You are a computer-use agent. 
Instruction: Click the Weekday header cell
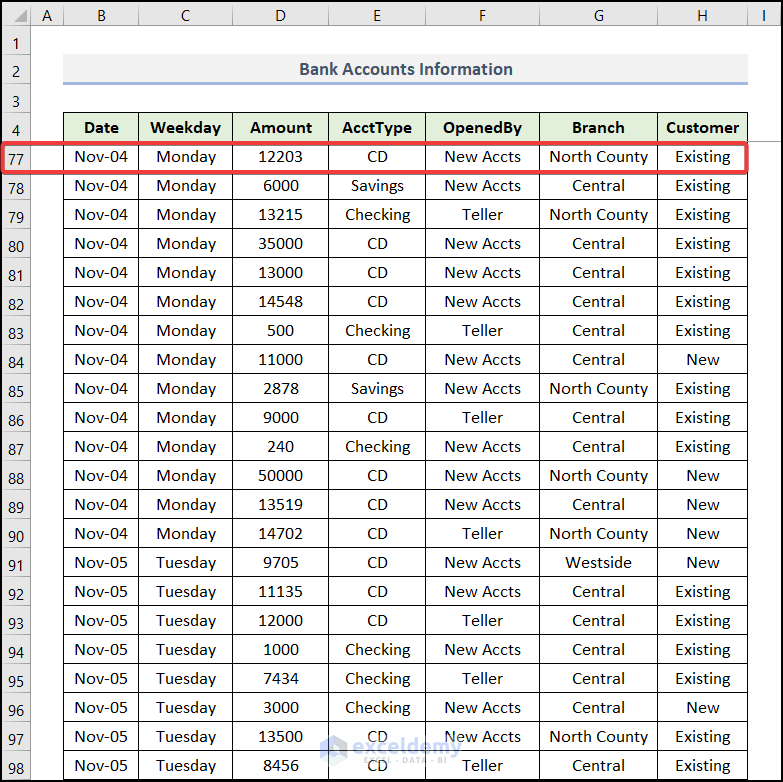pos(186,127)
